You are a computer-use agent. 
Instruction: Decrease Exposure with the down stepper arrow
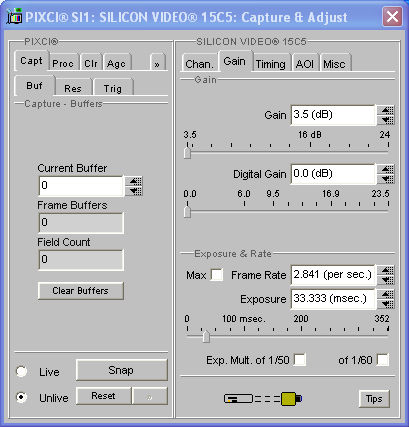tap(386, 304)
